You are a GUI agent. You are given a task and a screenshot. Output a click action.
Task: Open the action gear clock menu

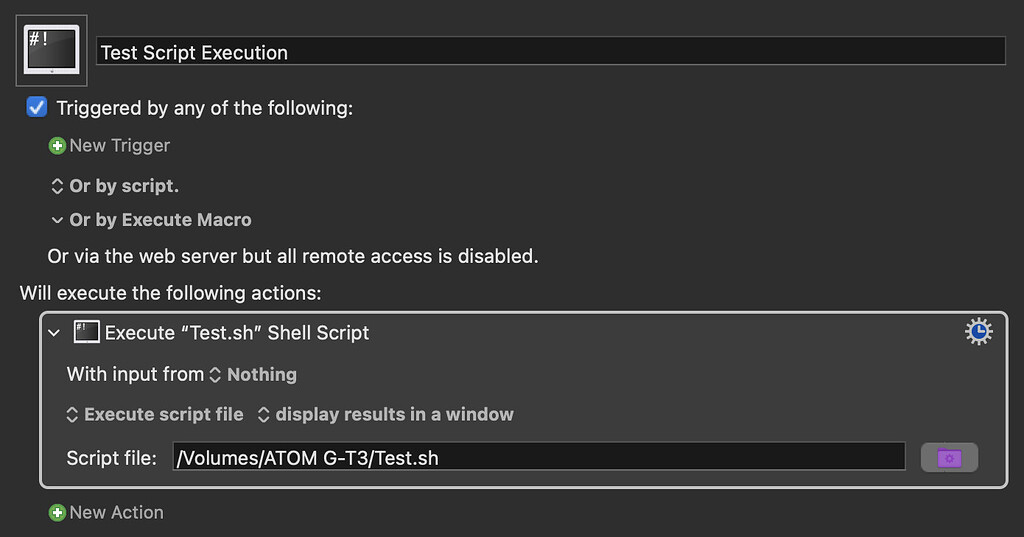pyautogui.click(x=978, y=333)
